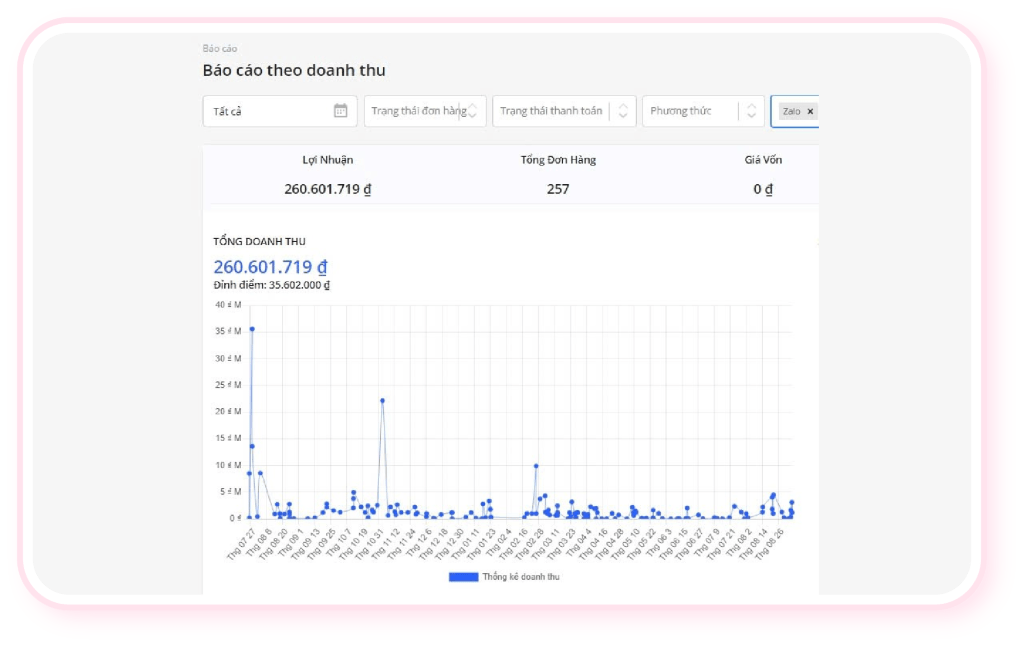The image size is (1024, 648).
Task: Click the arrows icon on Trạng thái thanh toán
Action: (623, 111)
